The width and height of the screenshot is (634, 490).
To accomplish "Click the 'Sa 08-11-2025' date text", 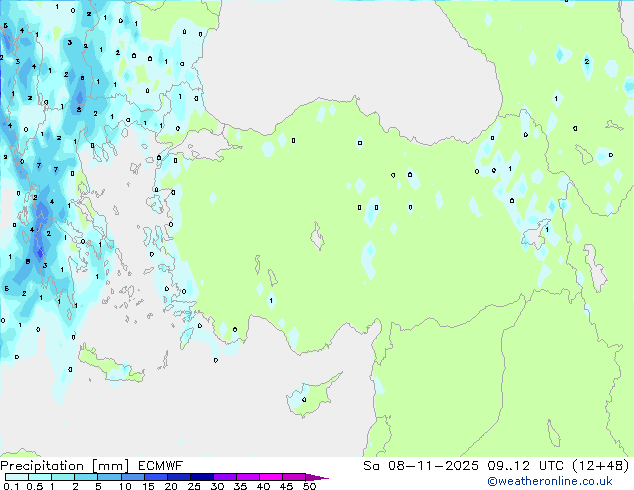I will tap(421, 466).
